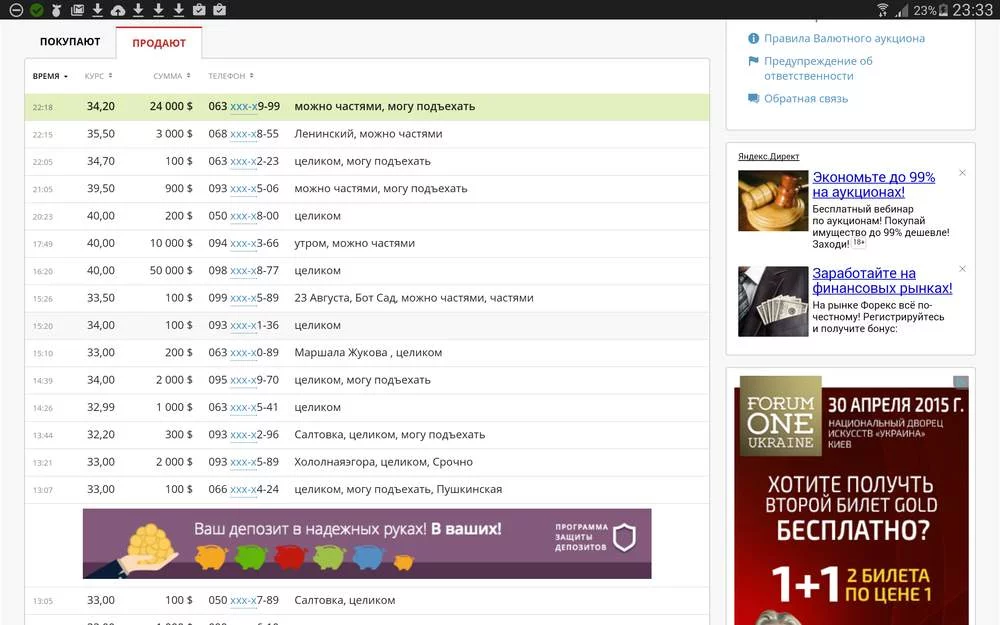This screenshot has height=625, width=1000.
Task: Tap the green checkmark notification icon
Action: 37,10
